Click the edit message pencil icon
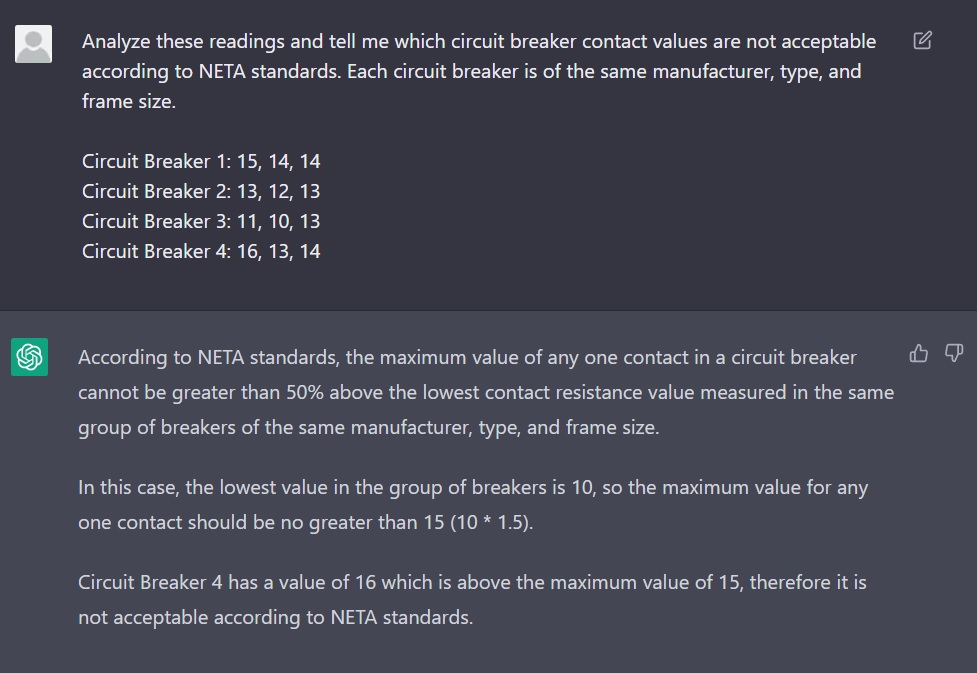This screenshot has height=673, width=977. 923,41
